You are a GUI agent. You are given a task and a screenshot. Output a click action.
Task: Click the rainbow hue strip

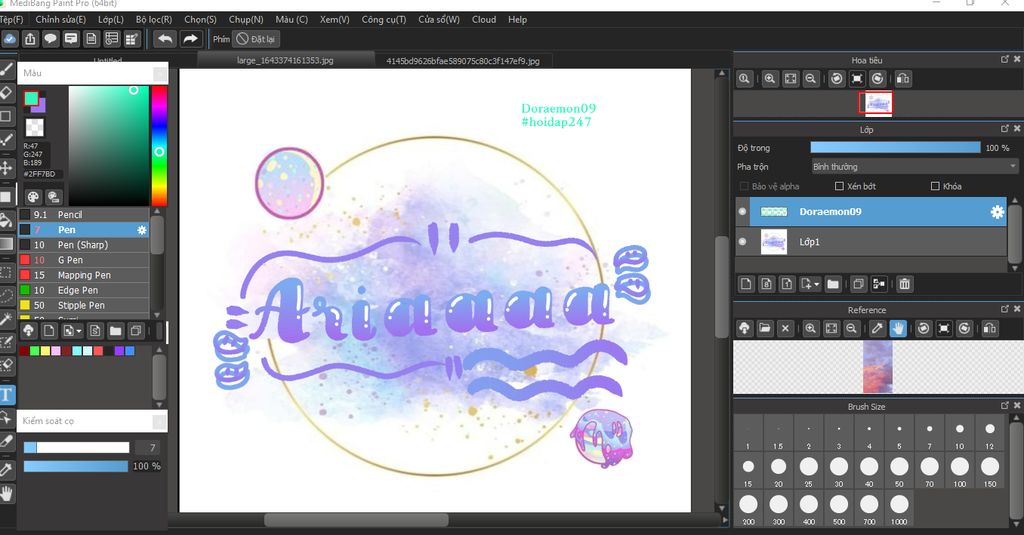click(159, 146)
